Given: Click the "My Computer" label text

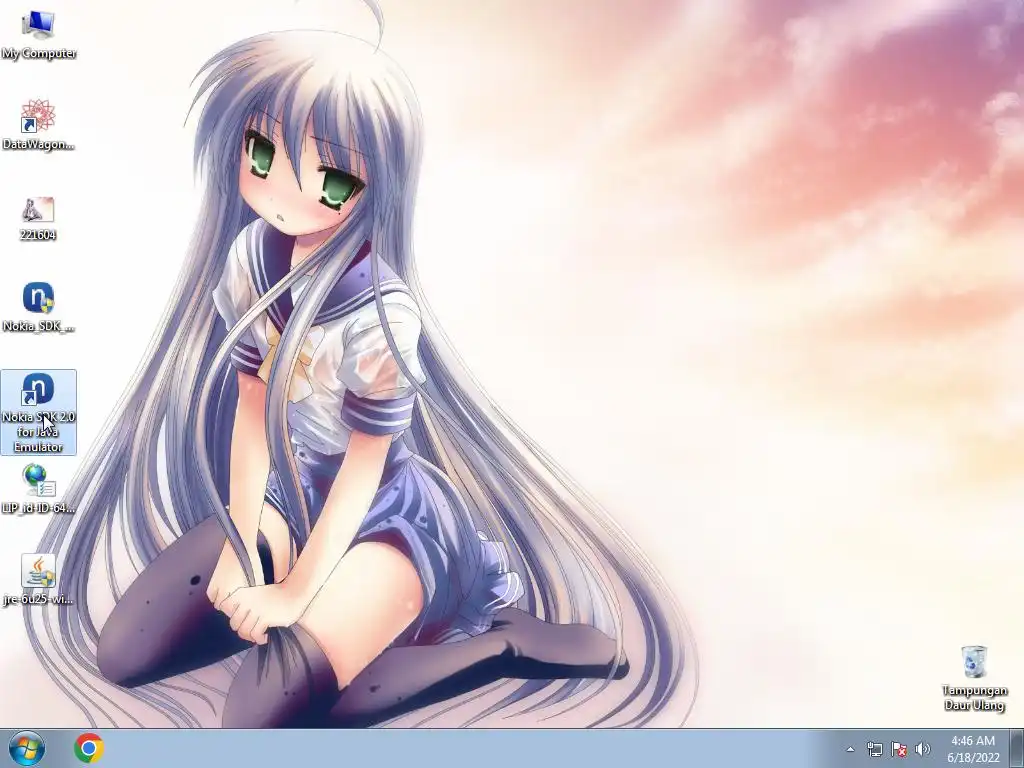Looking at the screenshot, I should point(39,53).
